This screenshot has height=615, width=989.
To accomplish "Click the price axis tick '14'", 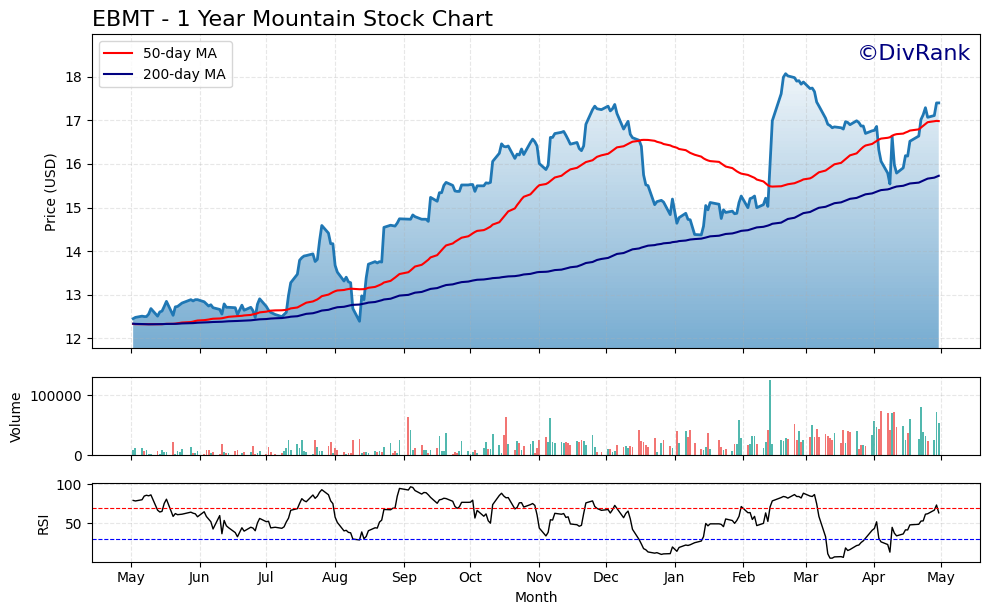I will (x=74, y=252).
